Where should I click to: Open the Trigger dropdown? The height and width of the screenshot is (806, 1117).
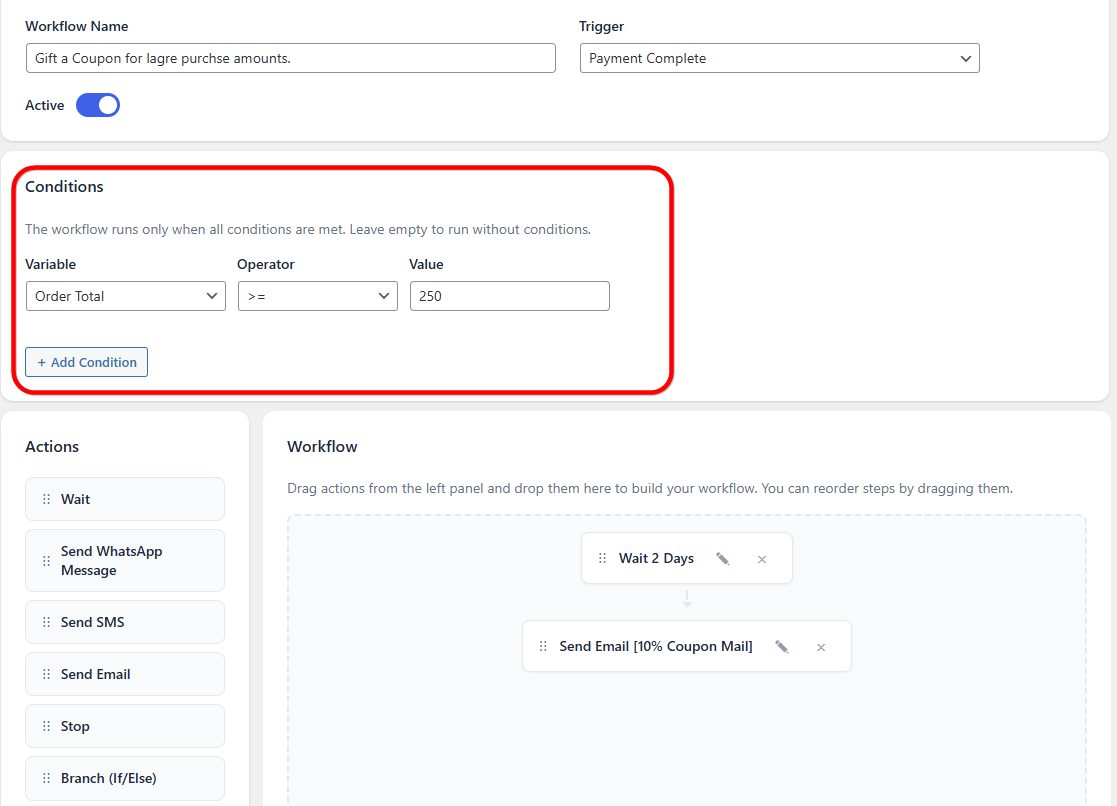(779, 58)
